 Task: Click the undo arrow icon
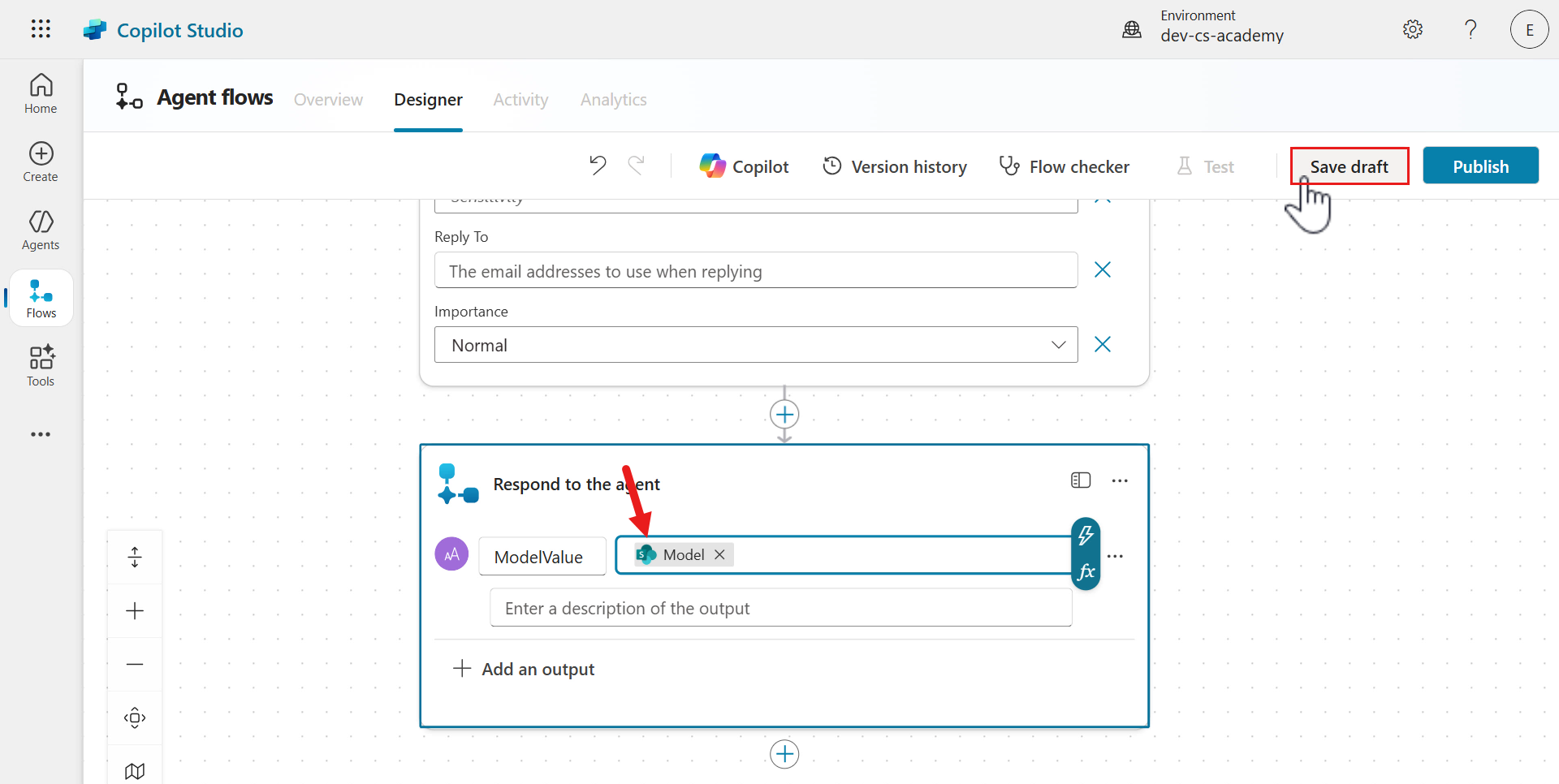tap(598, 166)
